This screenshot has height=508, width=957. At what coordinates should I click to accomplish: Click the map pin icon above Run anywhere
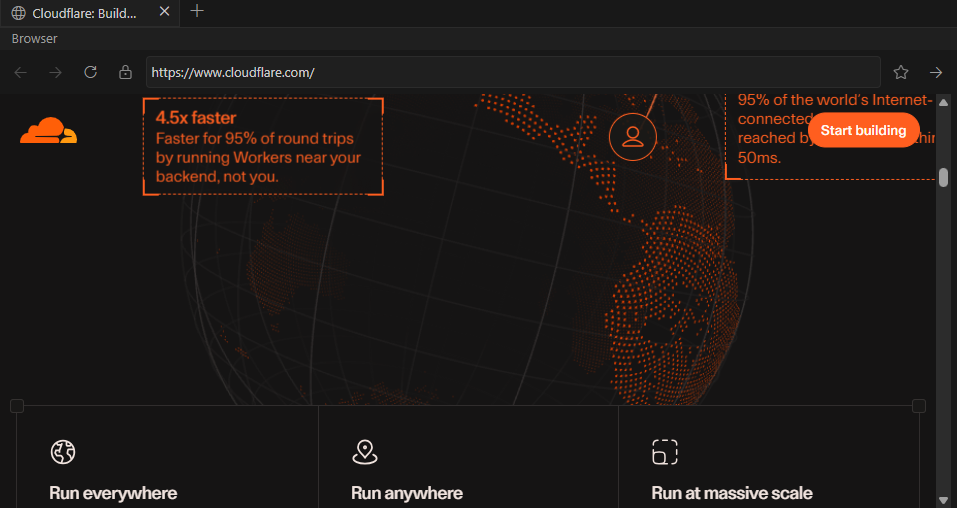[x=365, y=452]
